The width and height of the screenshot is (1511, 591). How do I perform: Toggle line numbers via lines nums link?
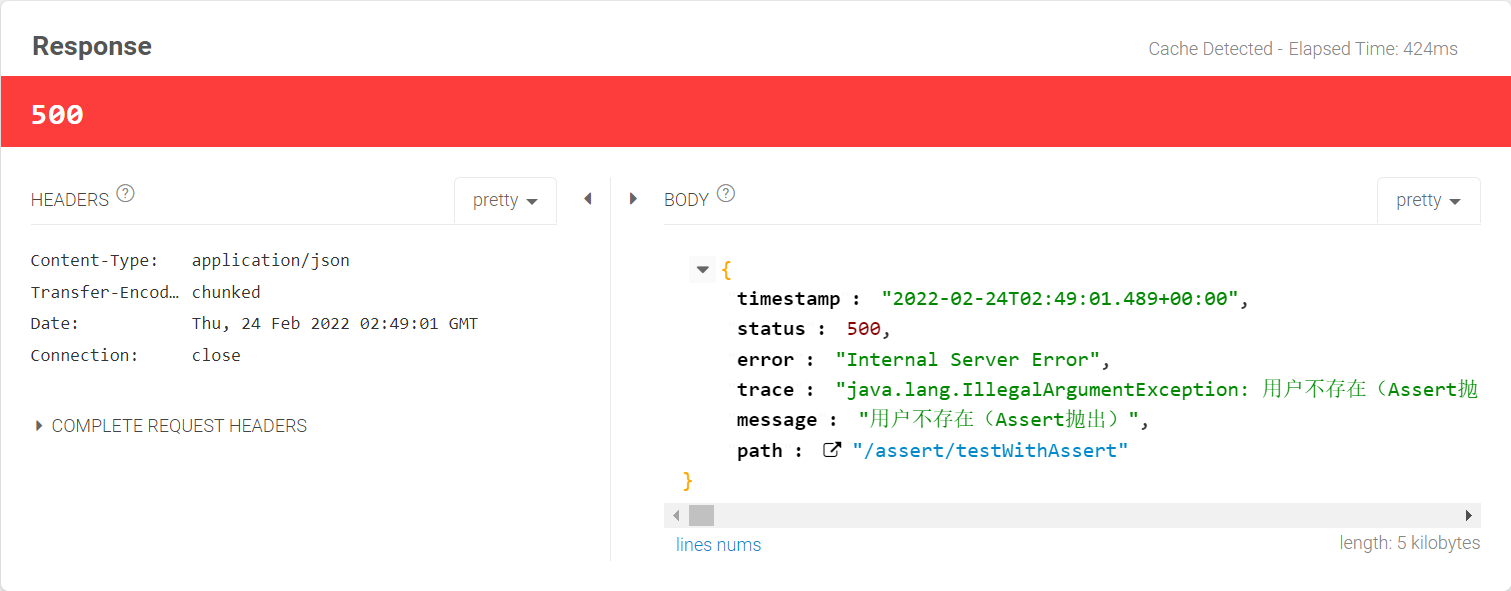tap(718, 544)
